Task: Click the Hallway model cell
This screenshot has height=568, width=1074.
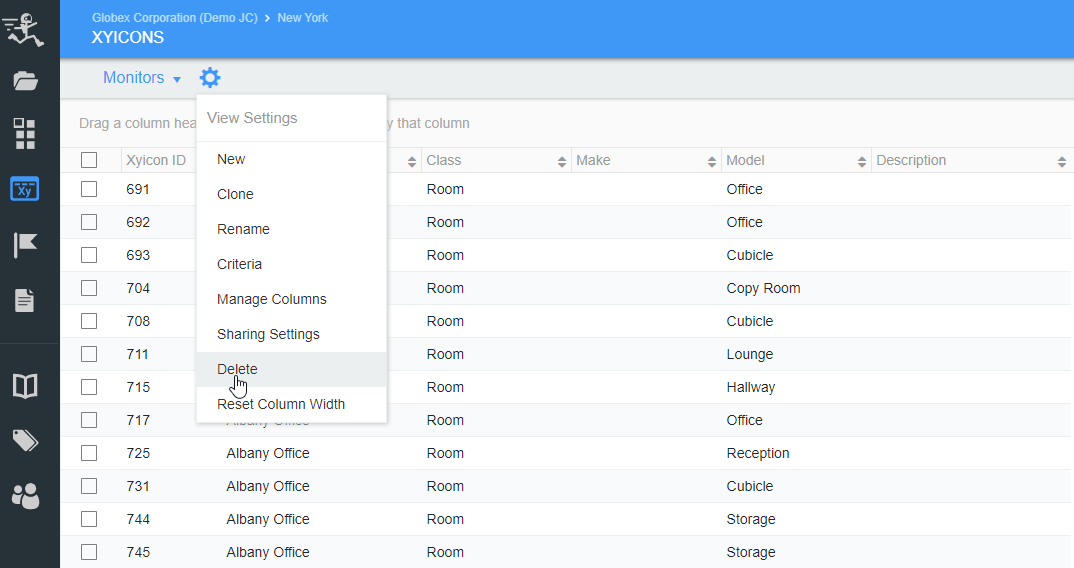Action: coord(751,387)
